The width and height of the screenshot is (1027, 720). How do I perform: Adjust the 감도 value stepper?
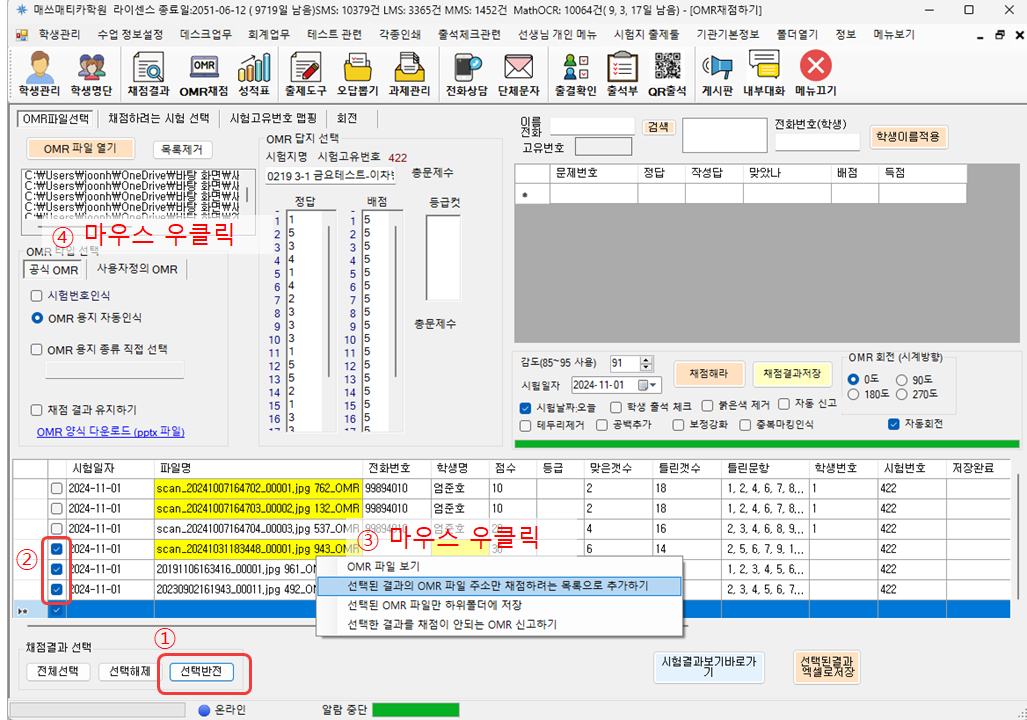(646, 363)
